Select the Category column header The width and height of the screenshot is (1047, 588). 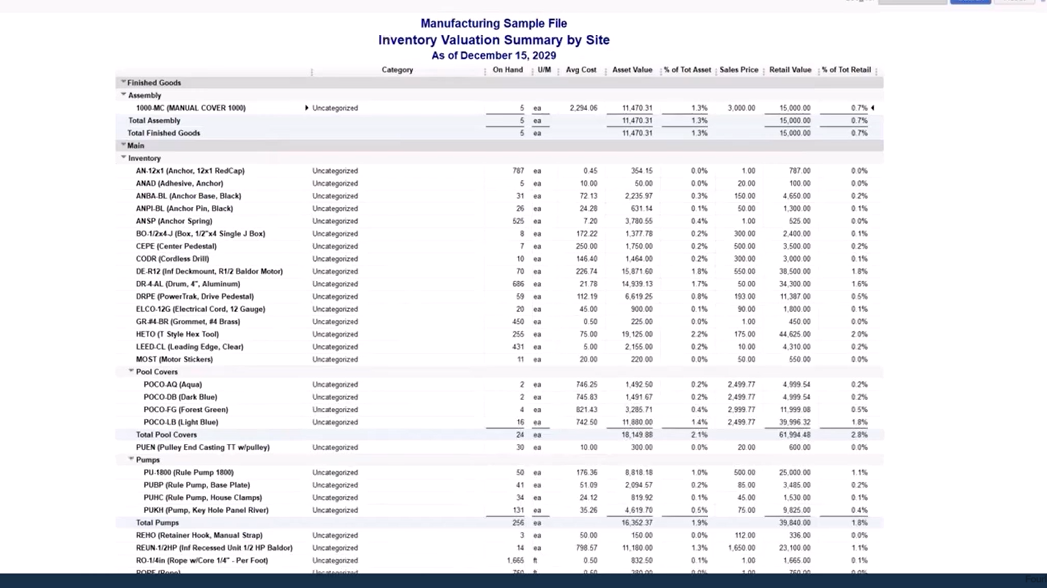point(397,70)
